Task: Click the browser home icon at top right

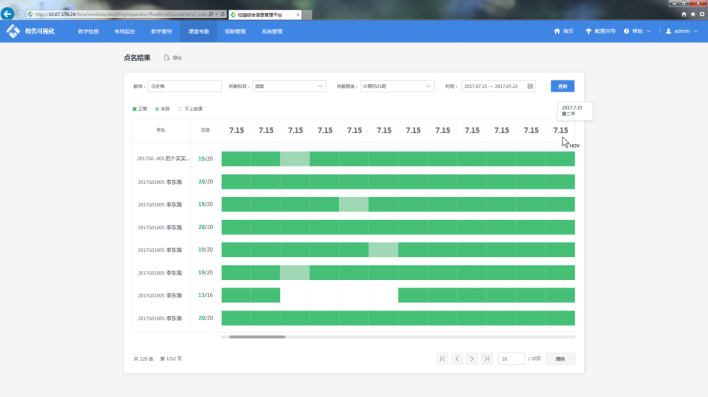Action: tap(684, 14)
